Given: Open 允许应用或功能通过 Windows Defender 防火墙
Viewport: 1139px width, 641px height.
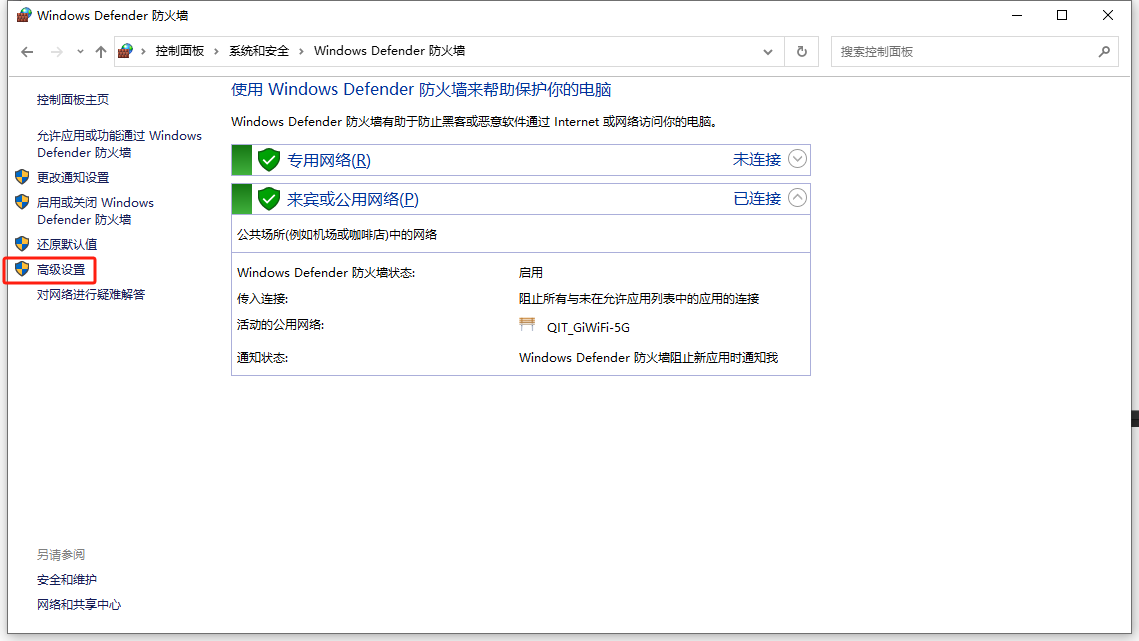Looking at the screenshot, I should (119, 144).
